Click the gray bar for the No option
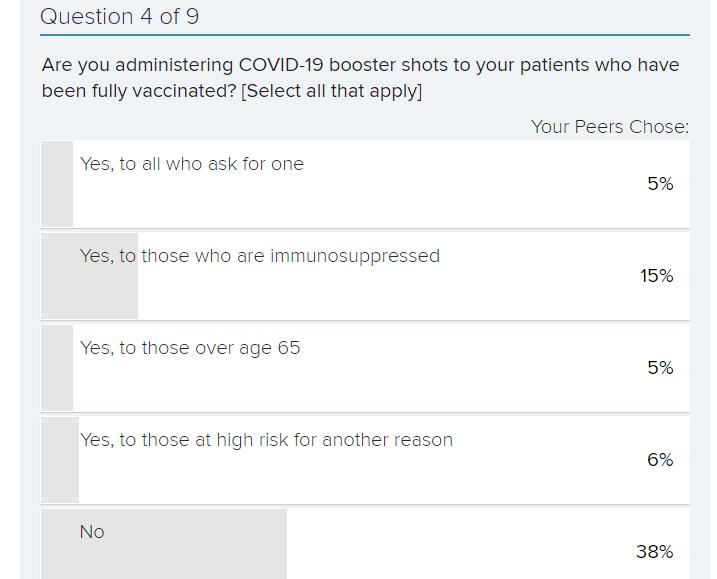Image resolution: width=717 pixels, height=579 pixels. click(x=164, y=544)
